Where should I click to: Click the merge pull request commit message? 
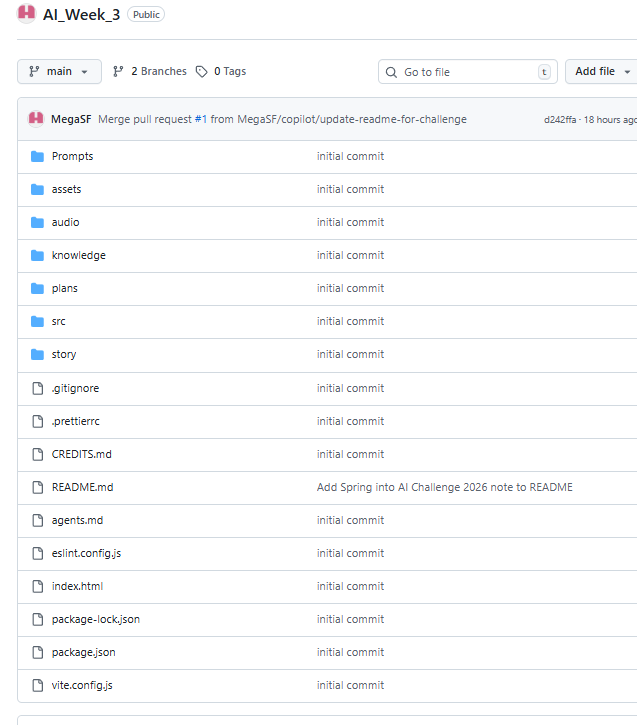tap(282, 119)
